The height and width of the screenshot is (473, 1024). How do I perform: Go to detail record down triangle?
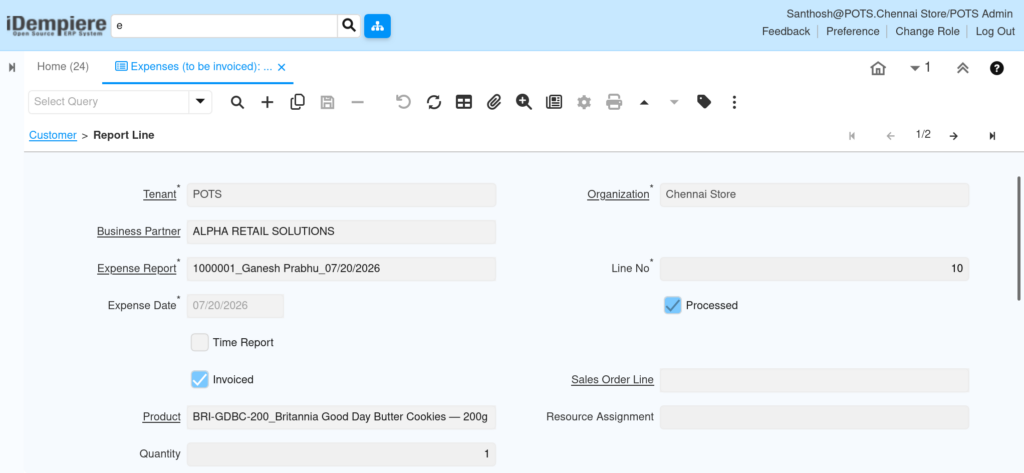click(x=674, y=102)
